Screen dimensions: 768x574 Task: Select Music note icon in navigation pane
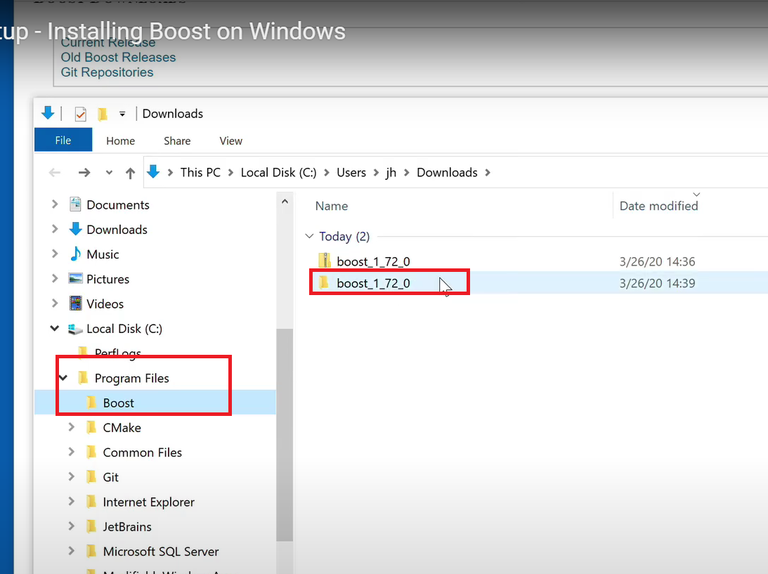click(75, 254)
